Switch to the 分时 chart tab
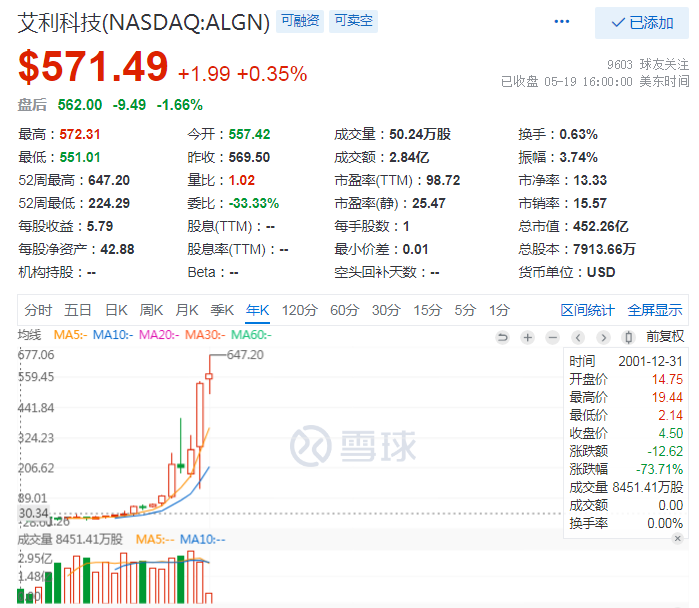699x608 pixels. (38, 310)
